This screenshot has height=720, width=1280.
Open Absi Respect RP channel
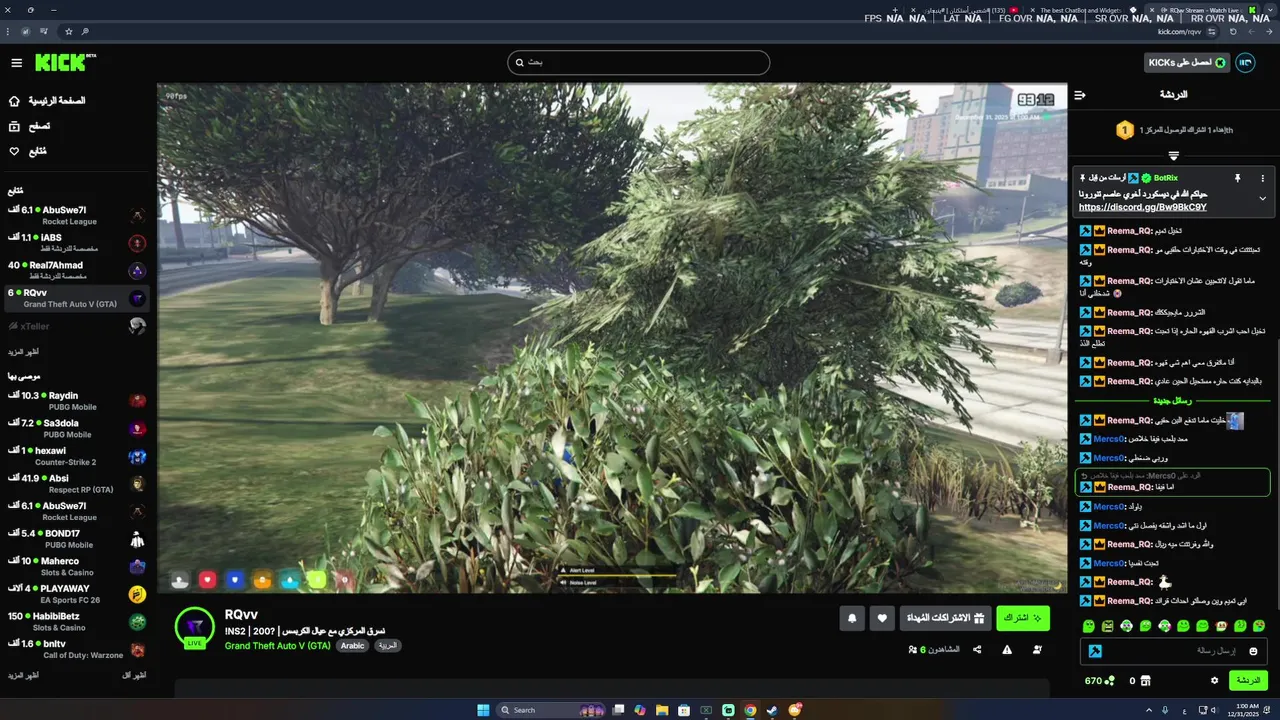coord(76,484)
